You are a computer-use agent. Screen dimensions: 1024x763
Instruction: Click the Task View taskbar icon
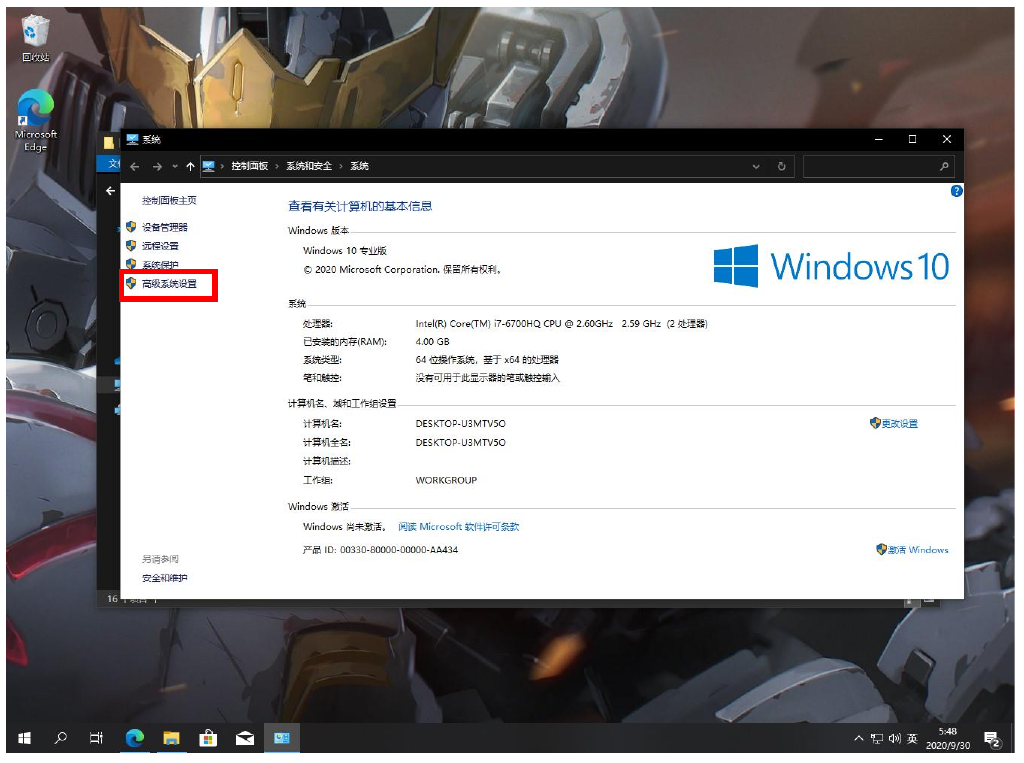[97, 738]
